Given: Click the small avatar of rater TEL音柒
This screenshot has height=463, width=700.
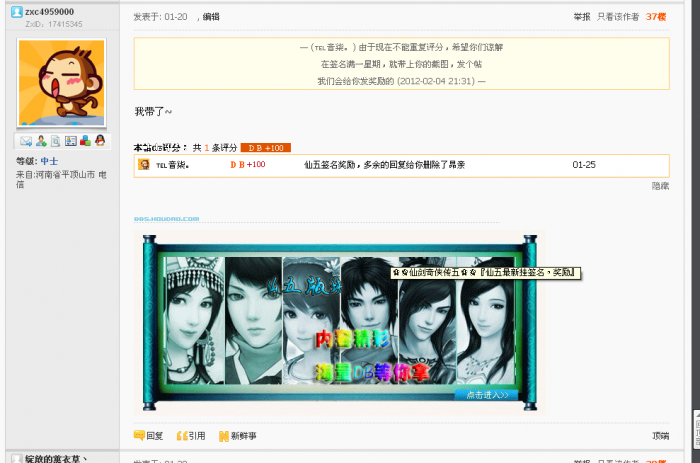Looking at the screenshot, I should [x=144, y=165].
